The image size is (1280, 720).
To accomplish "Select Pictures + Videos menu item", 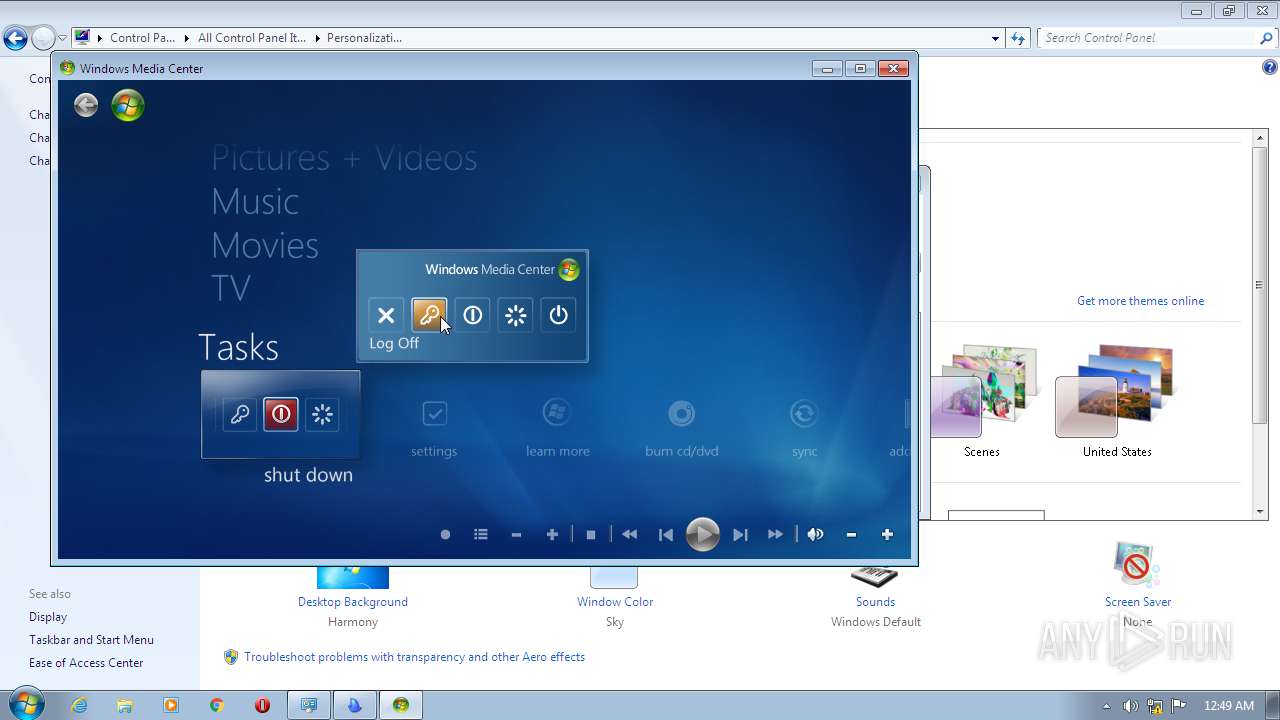I will [x=344, y=158].
